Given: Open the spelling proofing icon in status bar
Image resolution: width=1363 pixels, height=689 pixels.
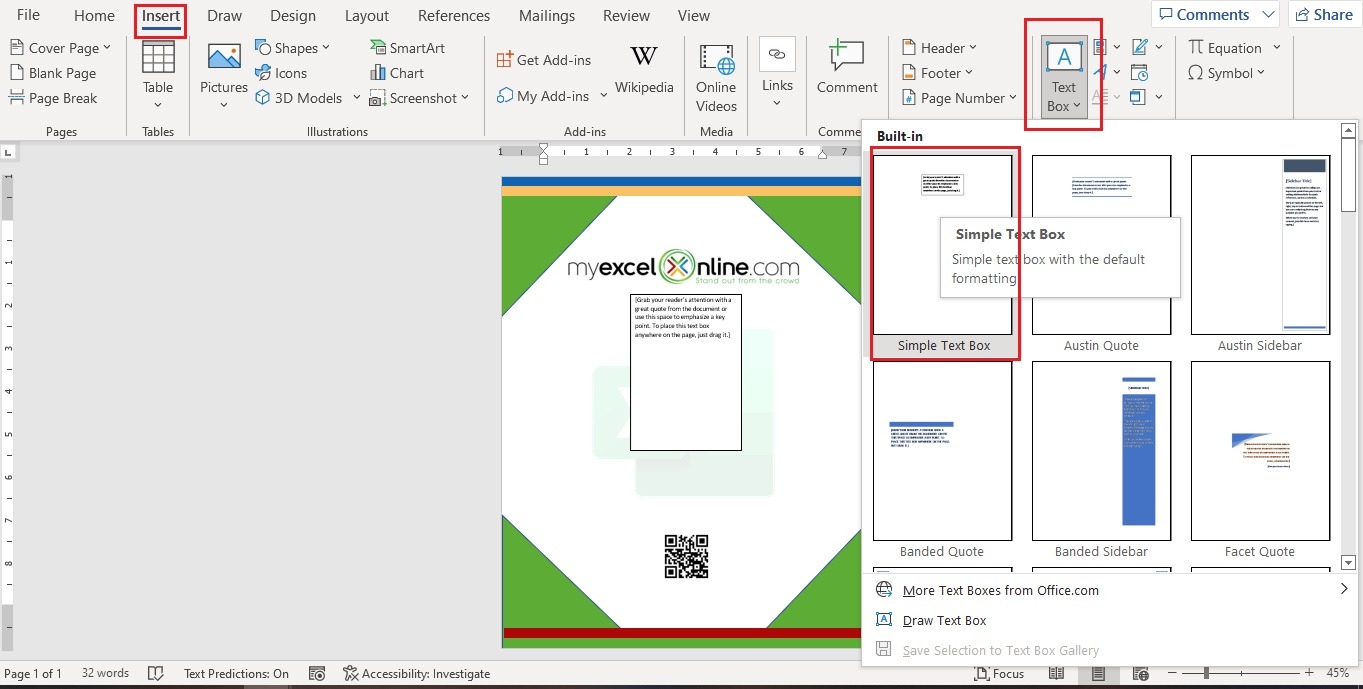Looking at the screenshot, I should [x=156, y=674].
